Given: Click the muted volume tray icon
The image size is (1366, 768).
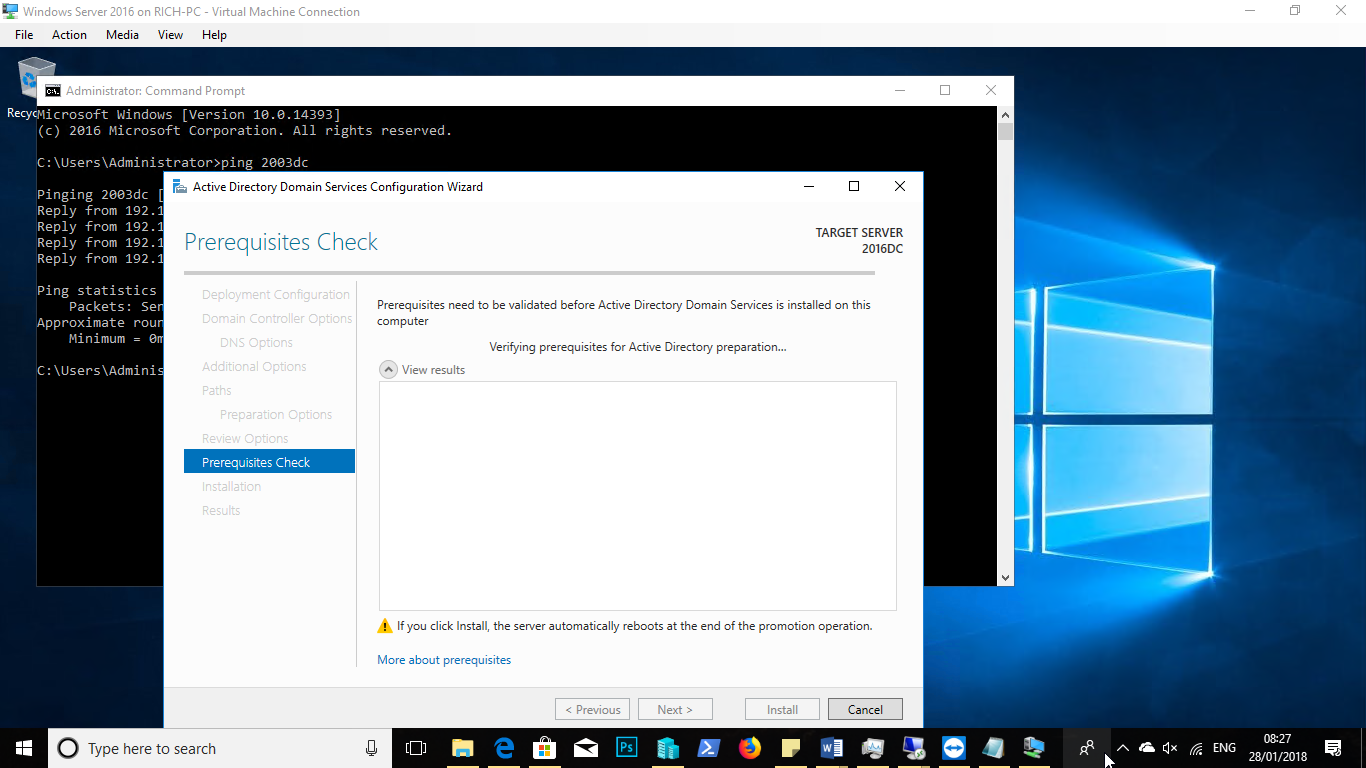Looking at the screenshot, I should [x=1171, y=748].
